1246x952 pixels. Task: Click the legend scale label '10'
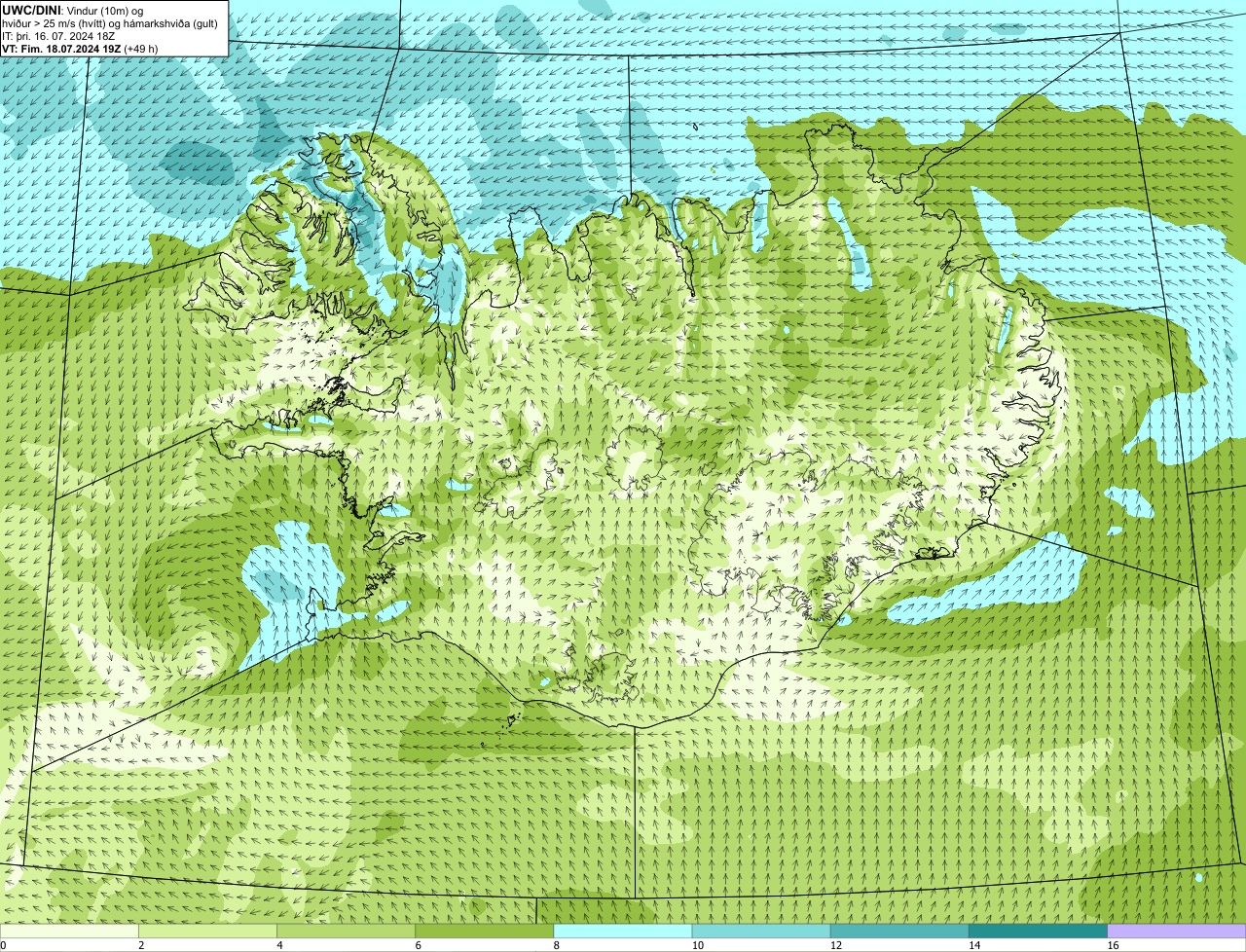coord(698,945)
